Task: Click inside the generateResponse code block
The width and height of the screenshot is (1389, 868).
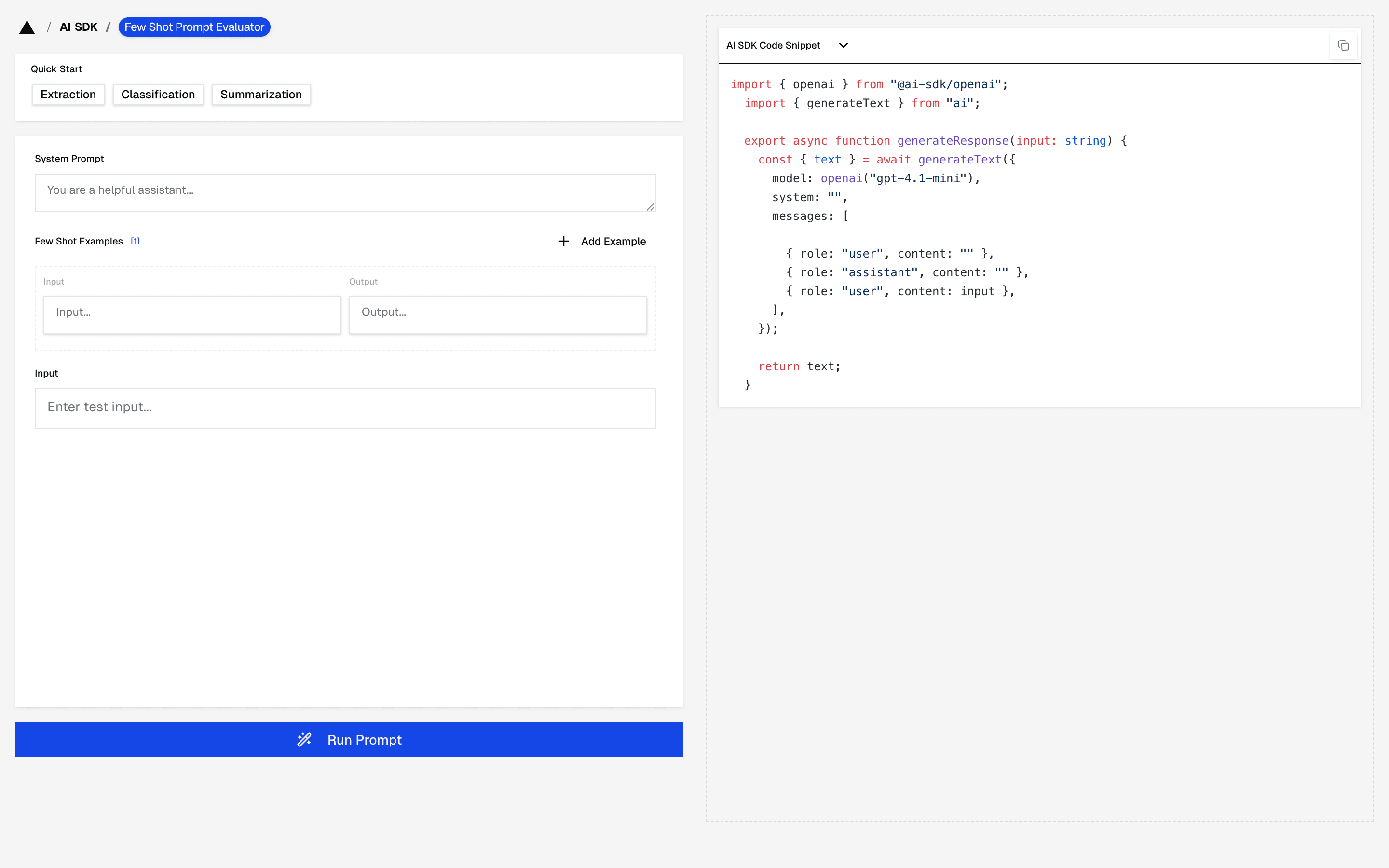Action: [x=1039, y=235]
